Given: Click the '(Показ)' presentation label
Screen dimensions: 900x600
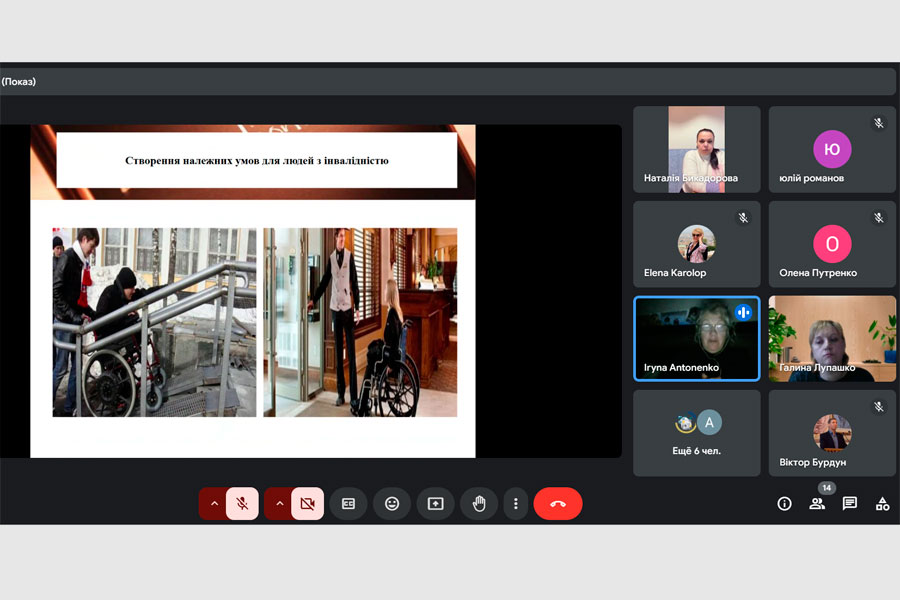Looking at the screenshot, I should tap(18, 82).
